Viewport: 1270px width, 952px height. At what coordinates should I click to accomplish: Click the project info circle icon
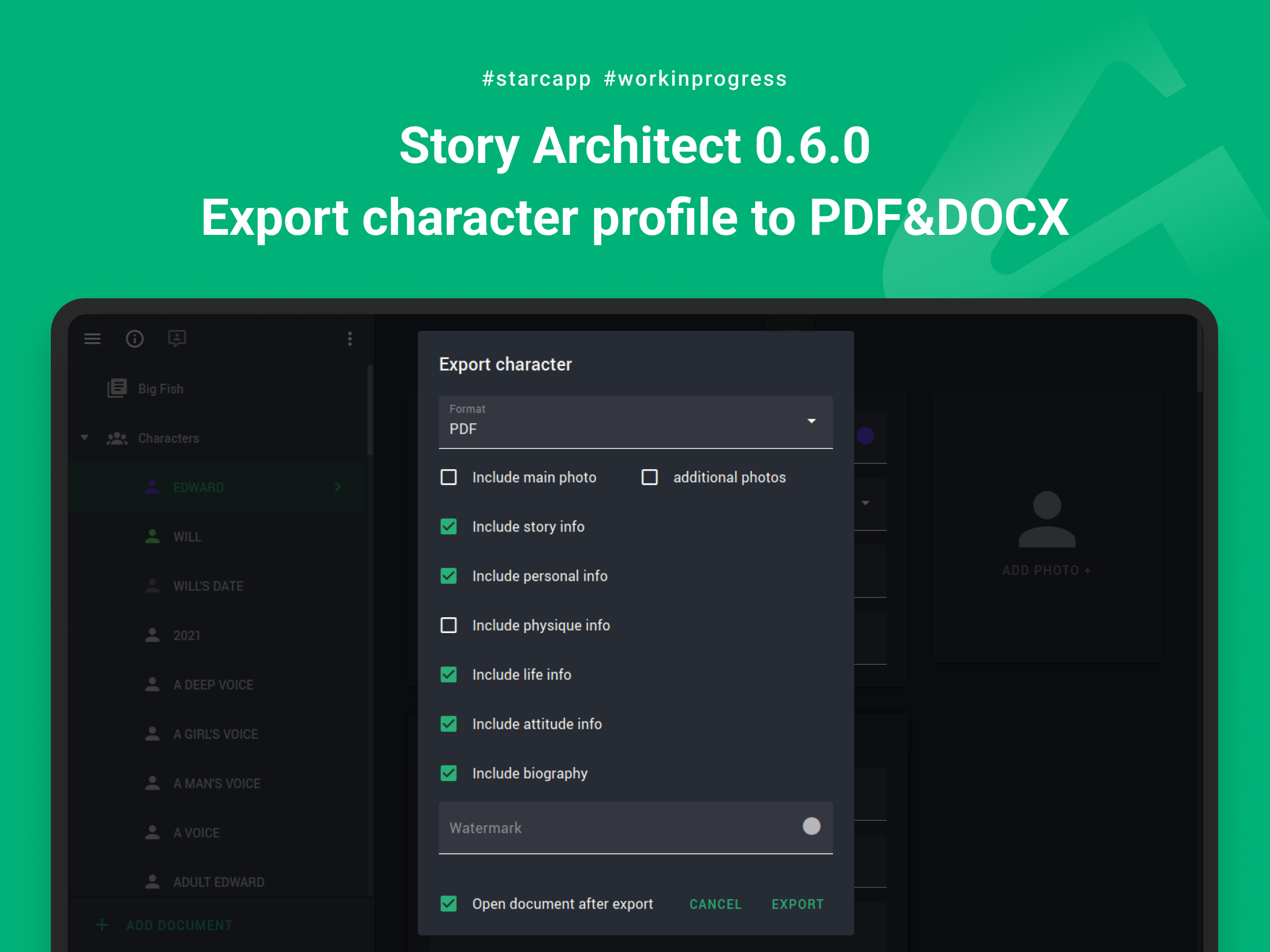[x=134, y=338]
